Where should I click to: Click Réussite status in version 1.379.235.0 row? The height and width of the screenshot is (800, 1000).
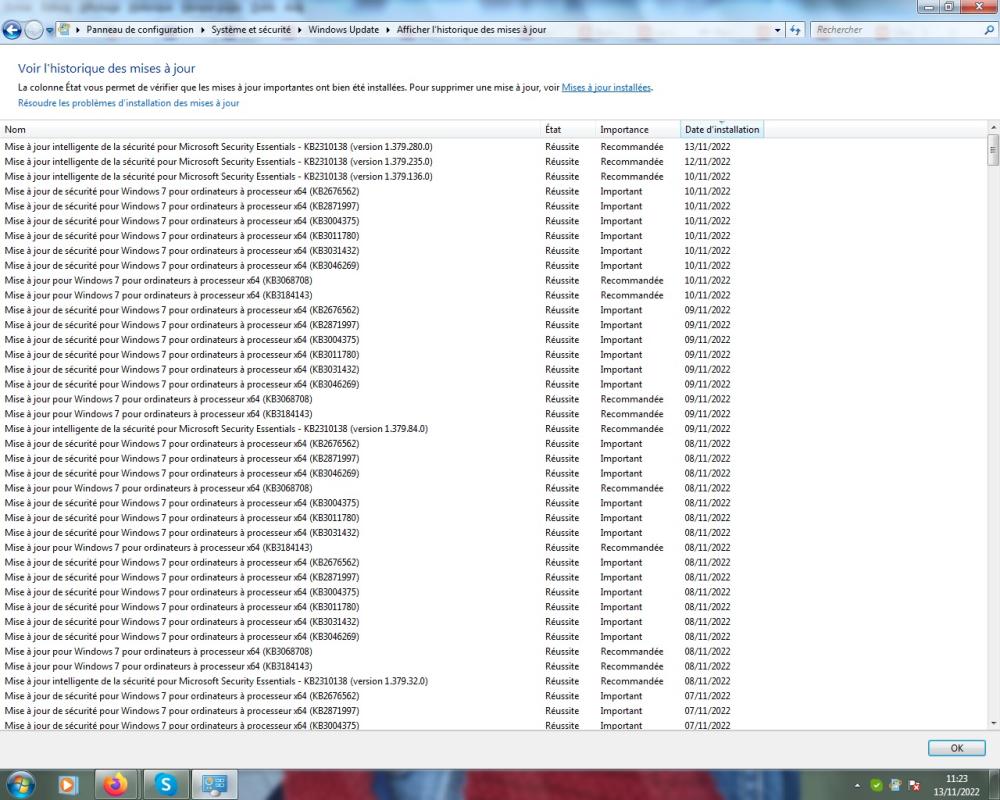pos(562,161)
